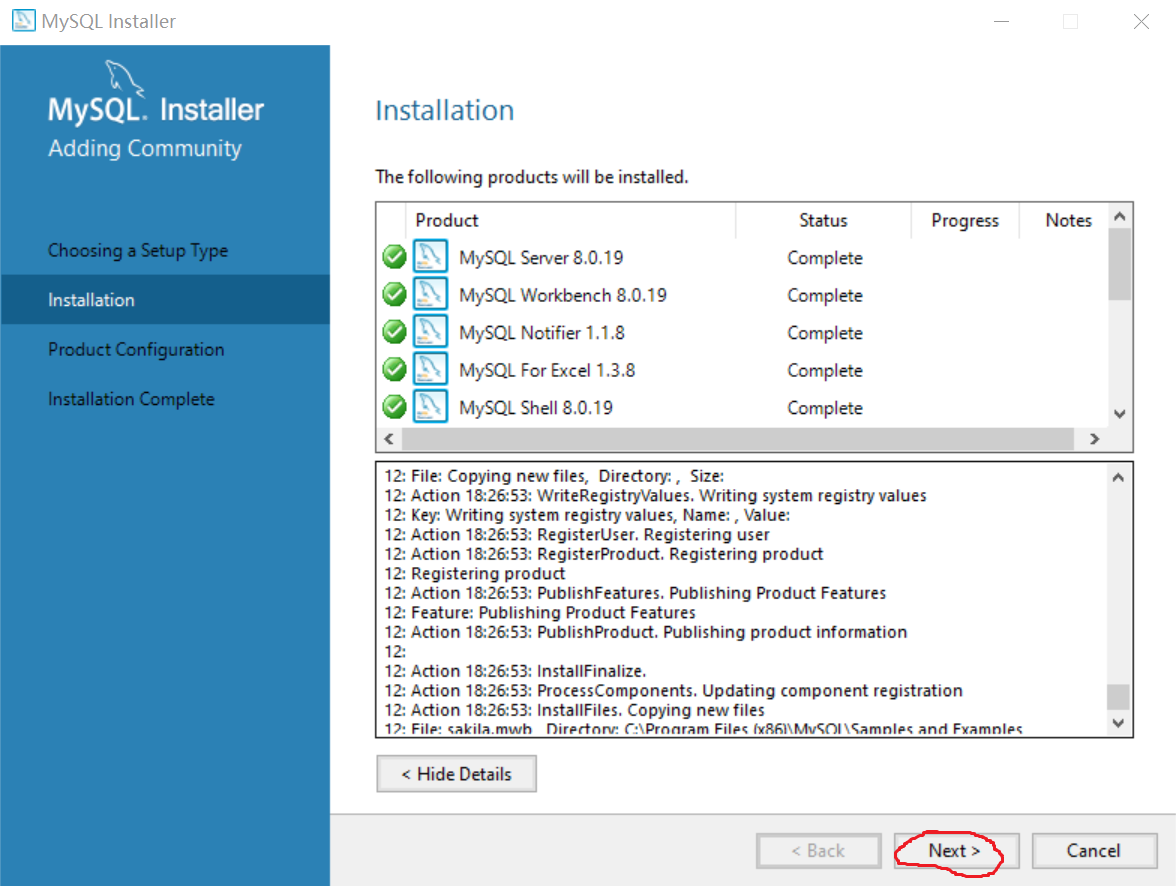Click the MySQL dolphin logo in sidebar
This screenshot has height=886, width=1176.
(x=124, y=78)
